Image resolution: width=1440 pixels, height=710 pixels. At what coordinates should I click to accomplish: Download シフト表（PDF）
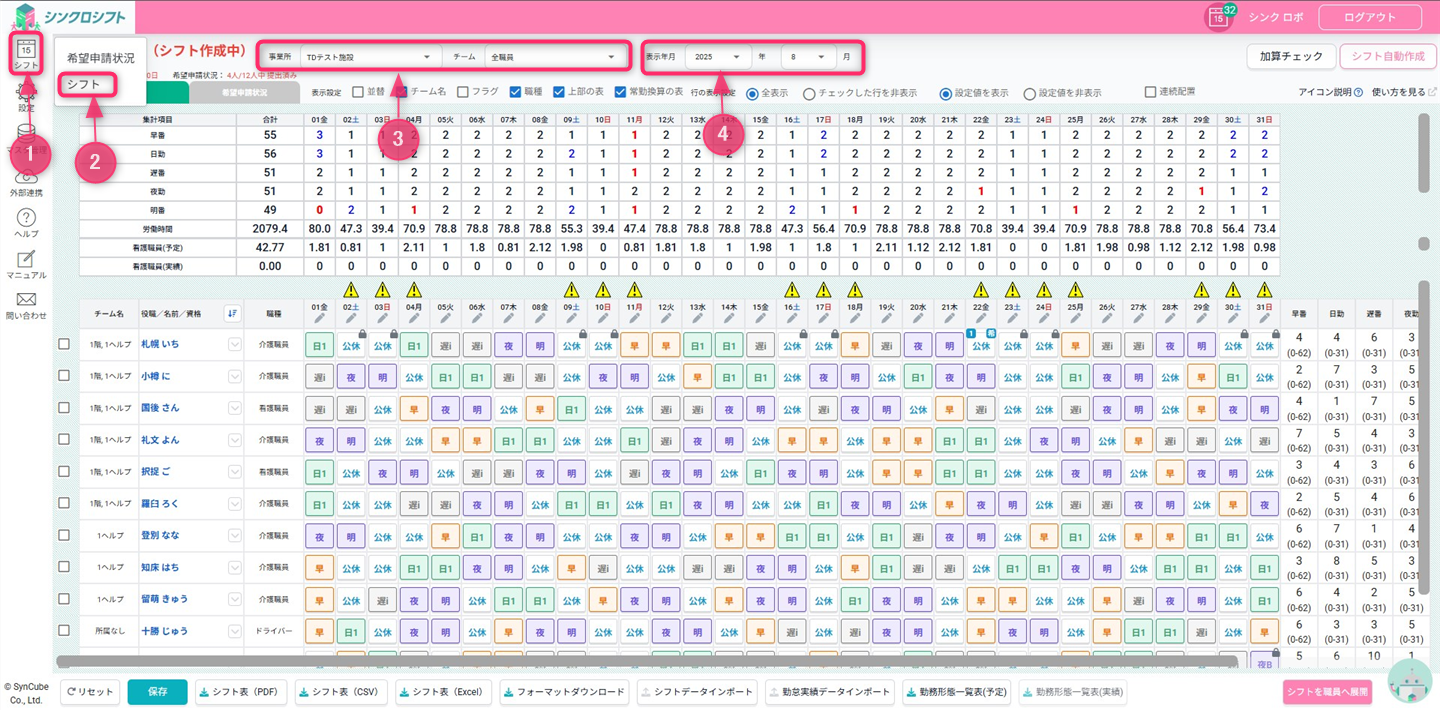[x=238, y=691]
